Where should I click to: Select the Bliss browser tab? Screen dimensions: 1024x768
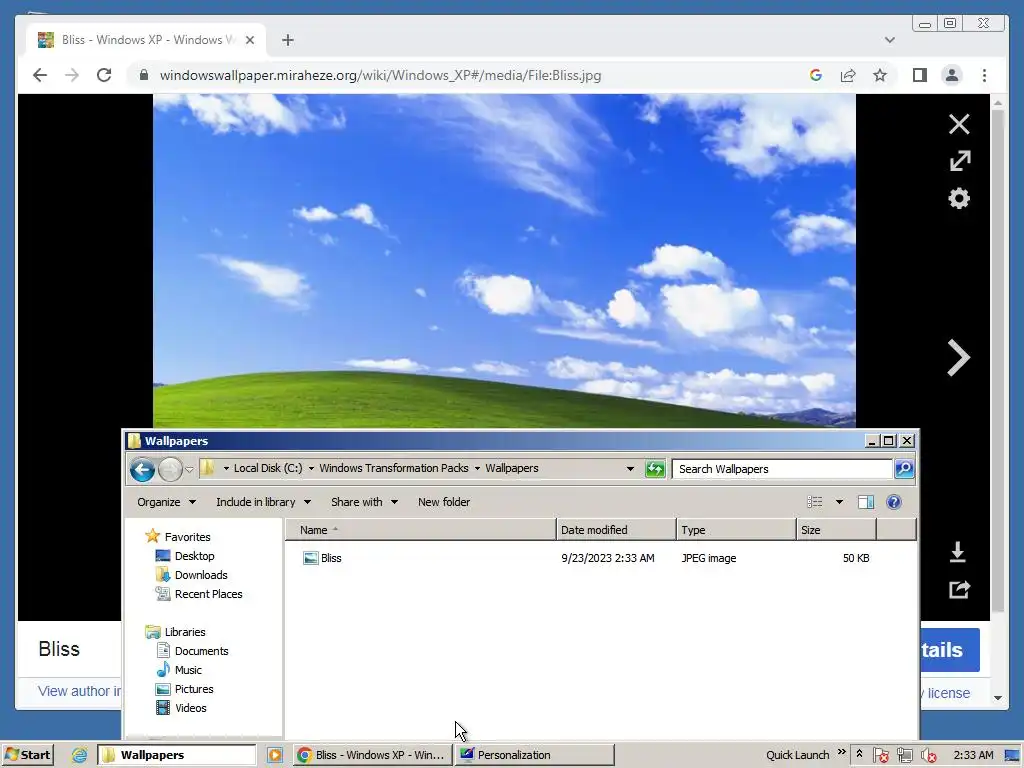(146, 40)
